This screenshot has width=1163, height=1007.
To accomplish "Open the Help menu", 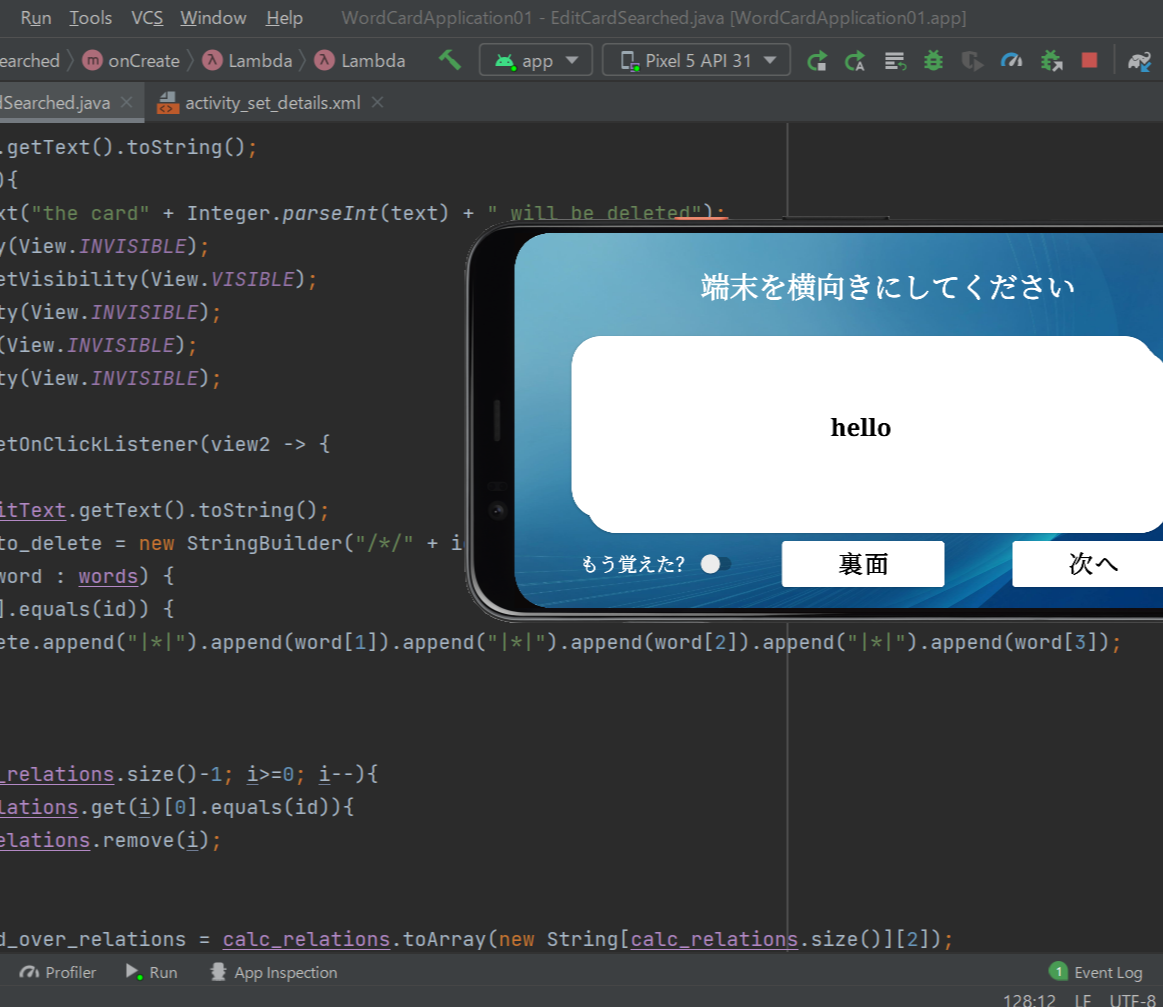I will (x=284, y=18).
